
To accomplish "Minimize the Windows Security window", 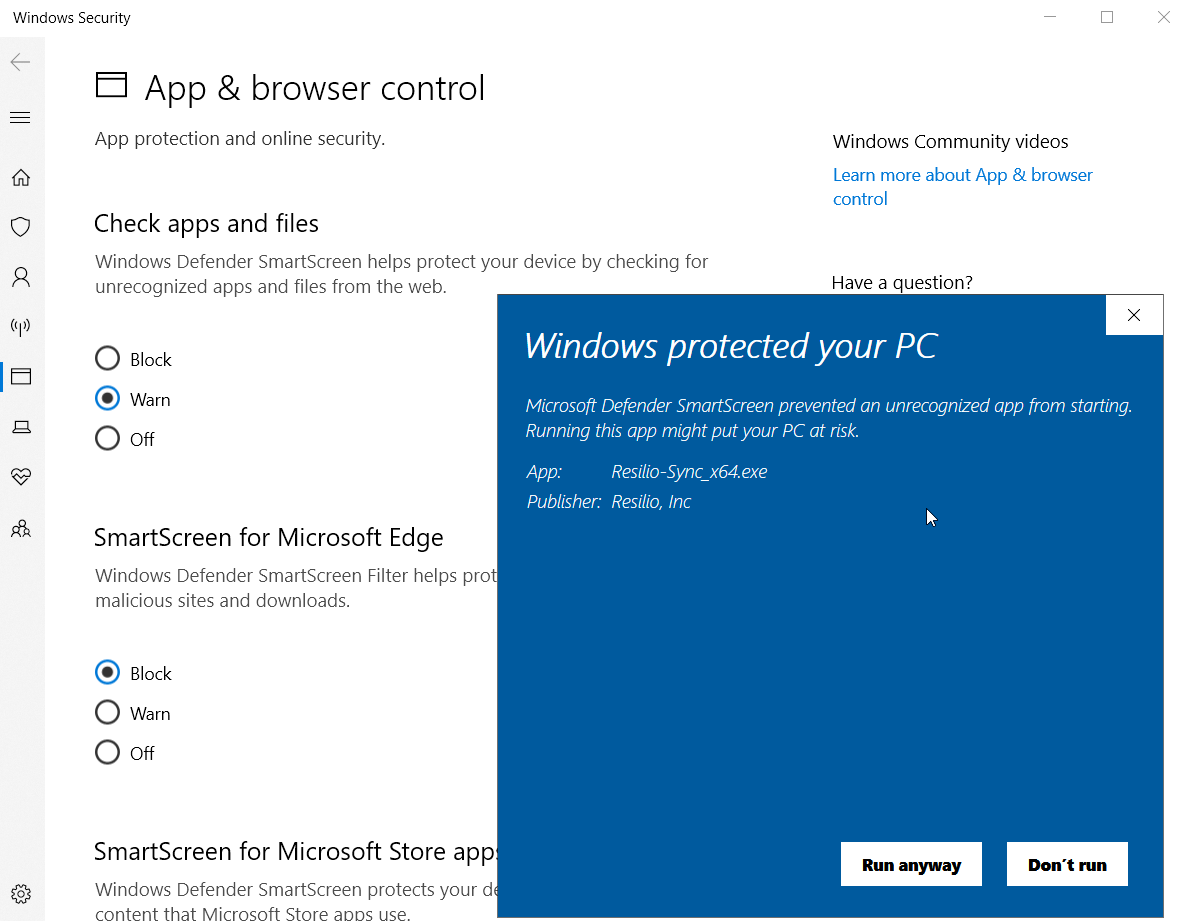I will coord(1050,17).
